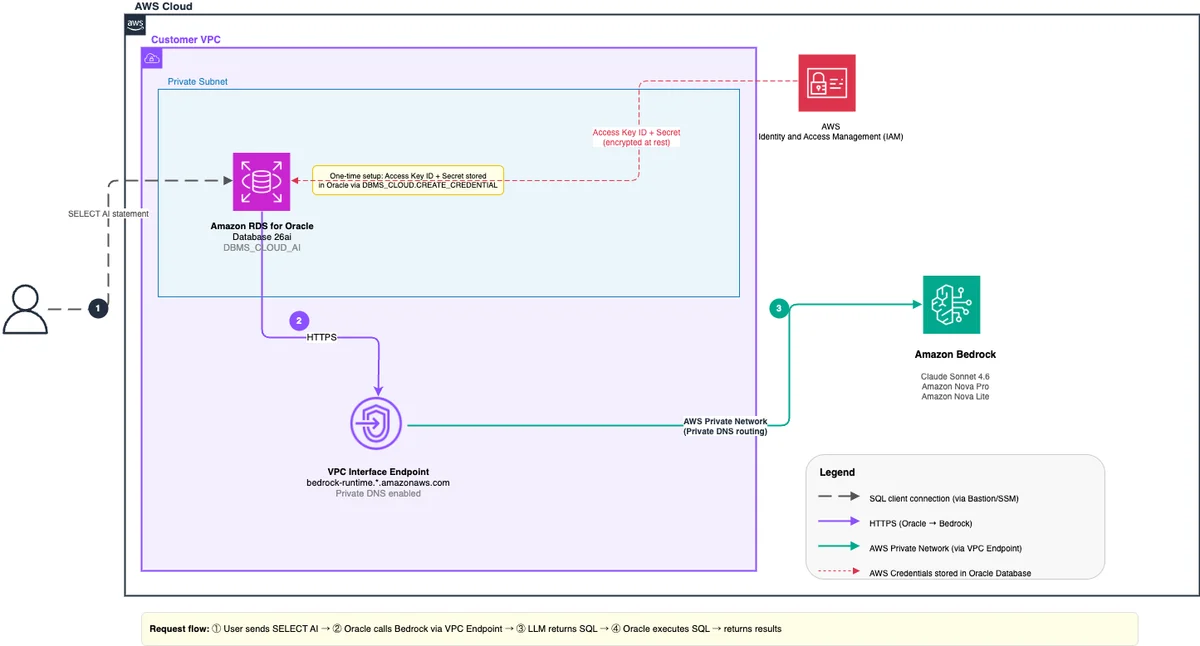This screenshot has width=1200, height=646.
Task: Click the AWS Cloud logo icon
Action: 135,25
